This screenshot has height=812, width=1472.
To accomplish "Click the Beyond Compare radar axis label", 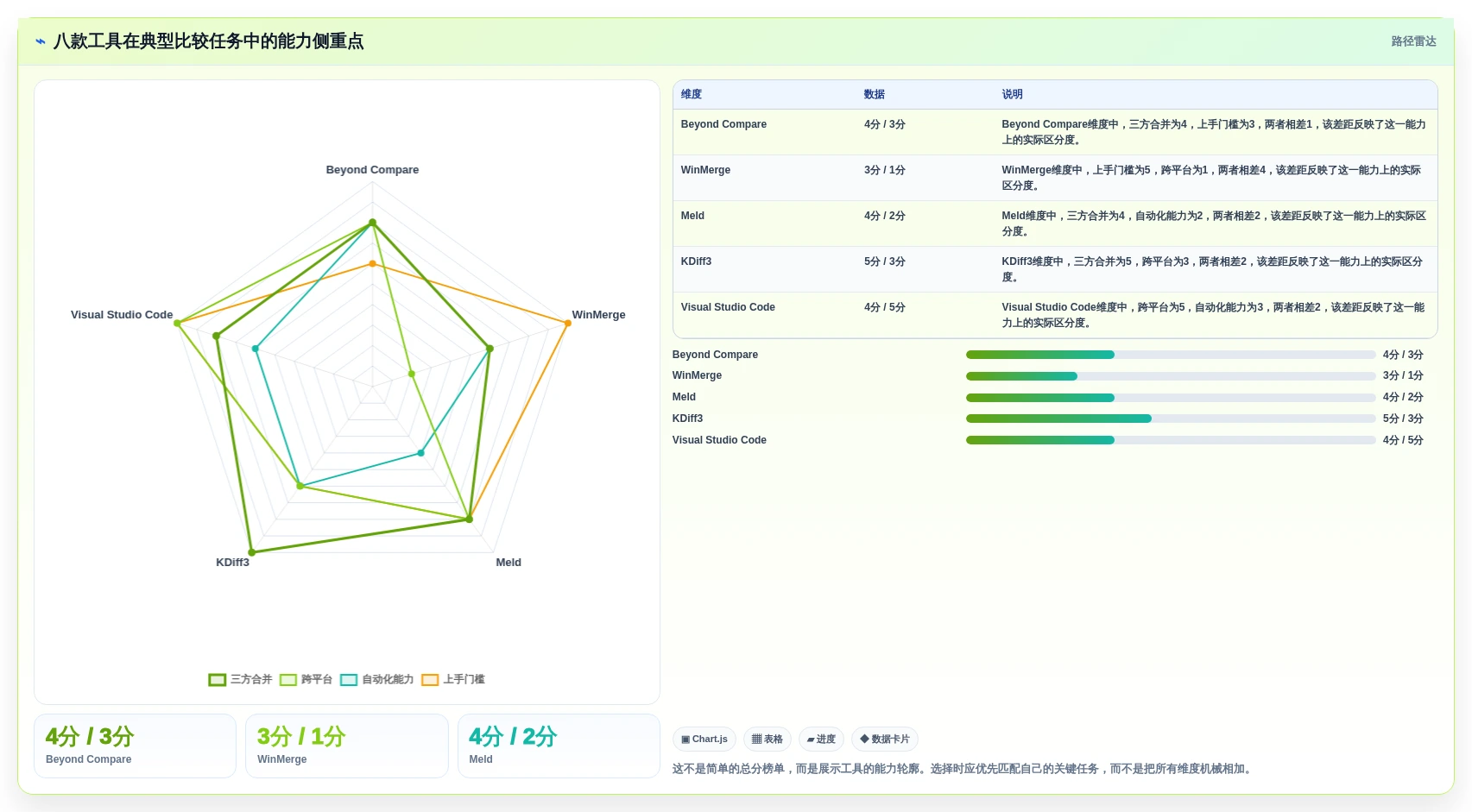I will coord(372,170).
